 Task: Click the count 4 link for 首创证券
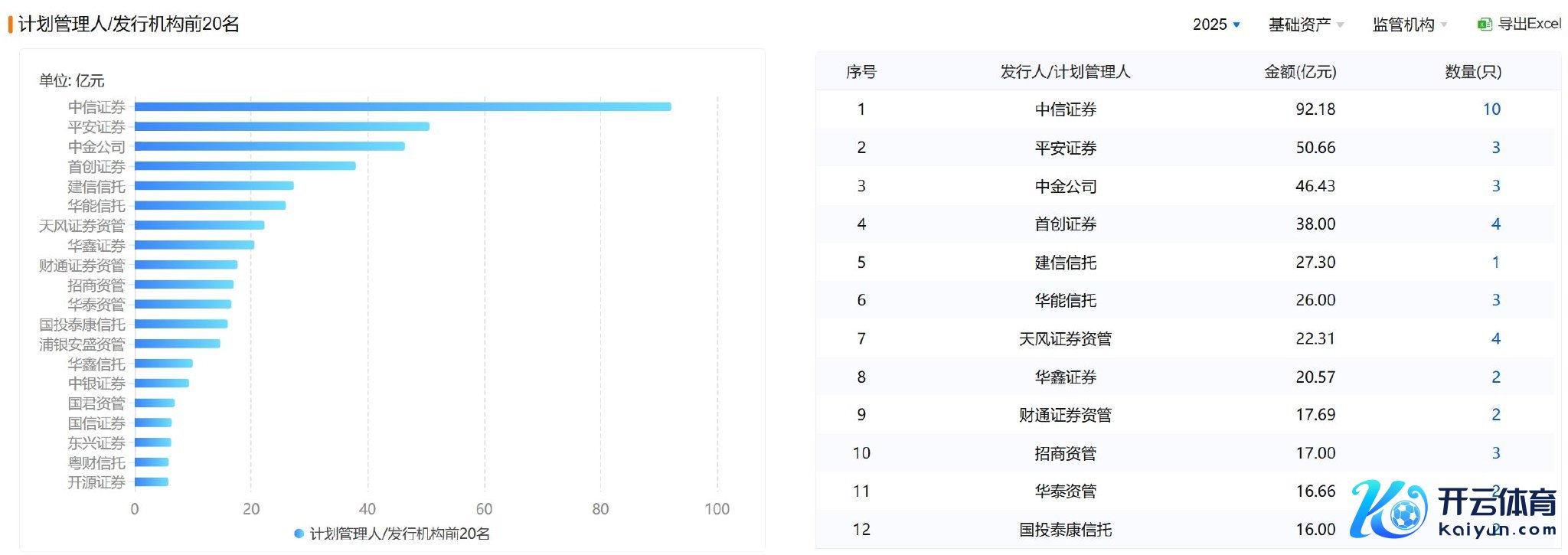tap(1494, 224)
